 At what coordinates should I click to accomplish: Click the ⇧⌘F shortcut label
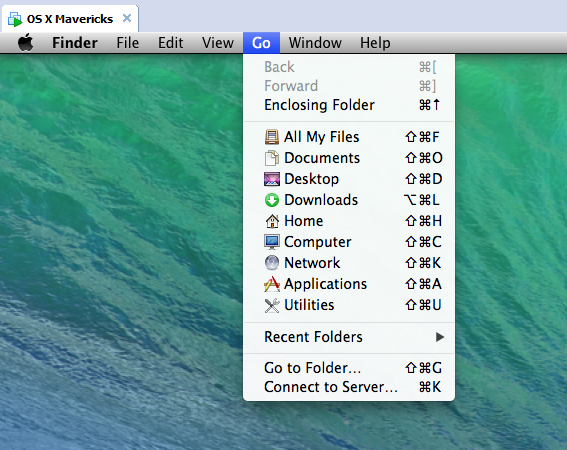pos(422,137)
